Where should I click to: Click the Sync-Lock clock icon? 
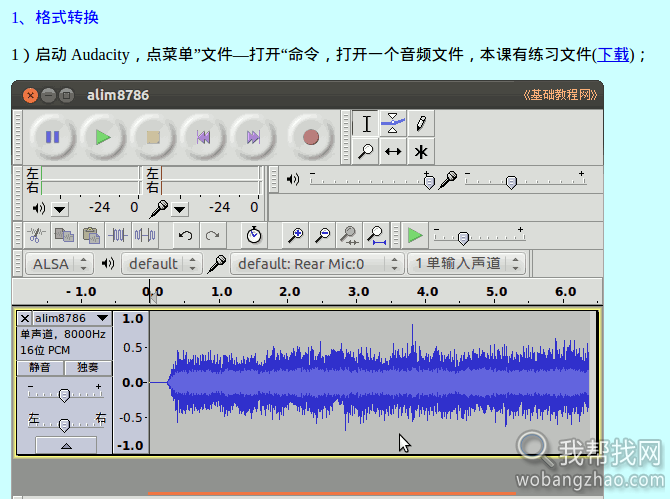[x=254, y=235]
